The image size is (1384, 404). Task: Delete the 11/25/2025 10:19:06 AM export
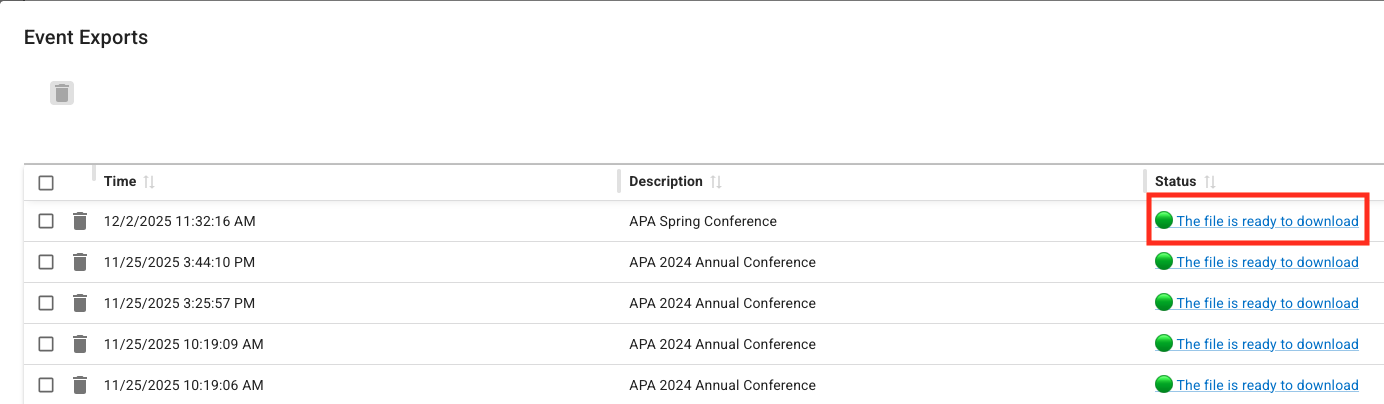point(80,385)
